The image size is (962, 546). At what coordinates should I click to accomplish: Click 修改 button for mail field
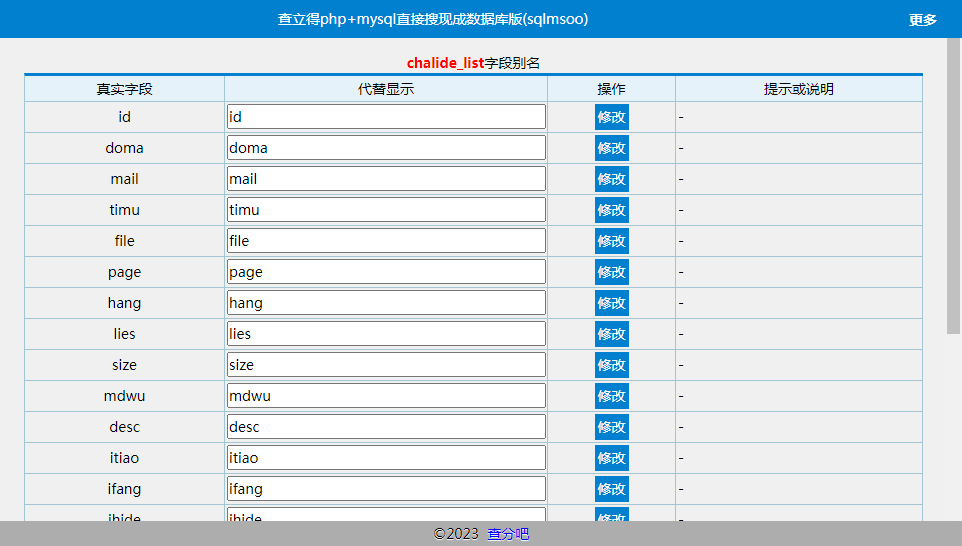[x=611, y=179]
